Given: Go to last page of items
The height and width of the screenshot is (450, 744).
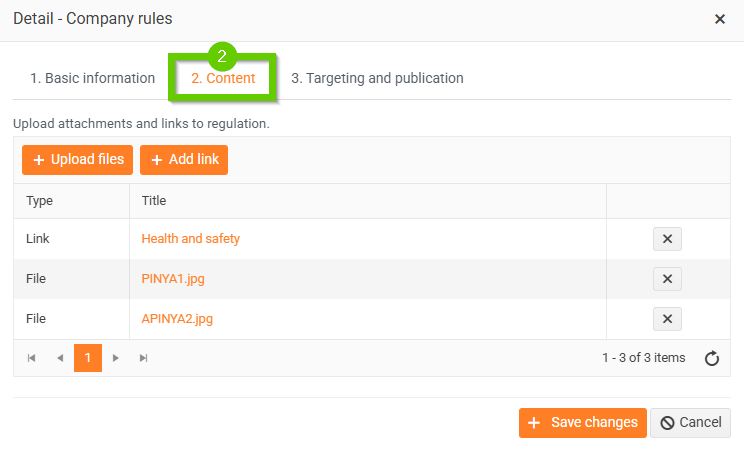Looking at the screenshot, I should click(x=144, y=358).
